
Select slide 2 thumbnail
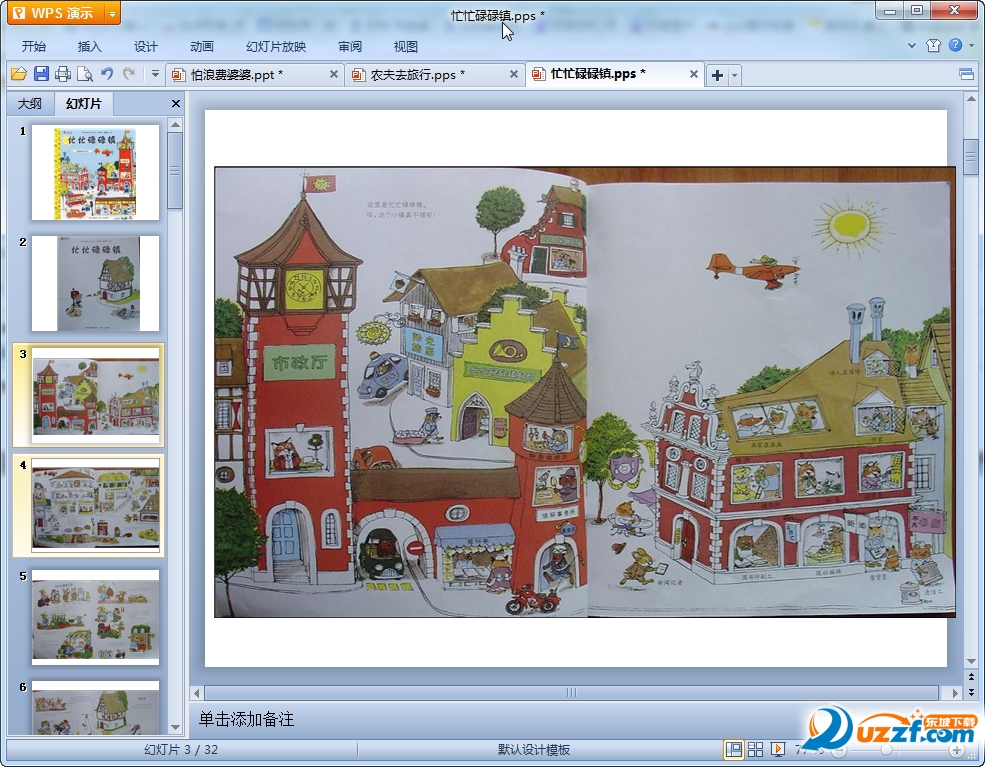pos(95,283)
